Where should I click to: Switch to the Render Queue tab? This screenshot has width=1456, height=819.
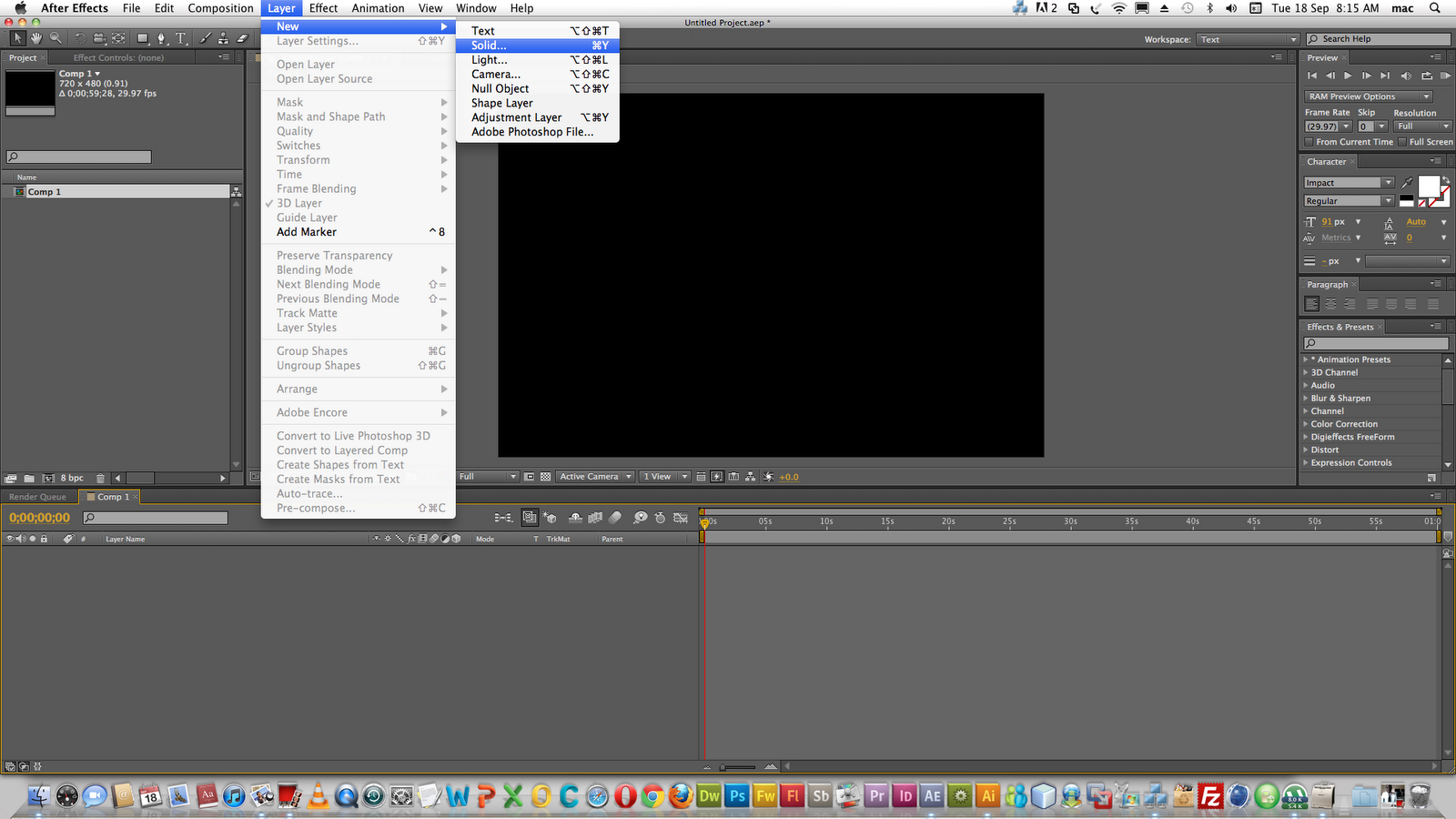[38, 497]
